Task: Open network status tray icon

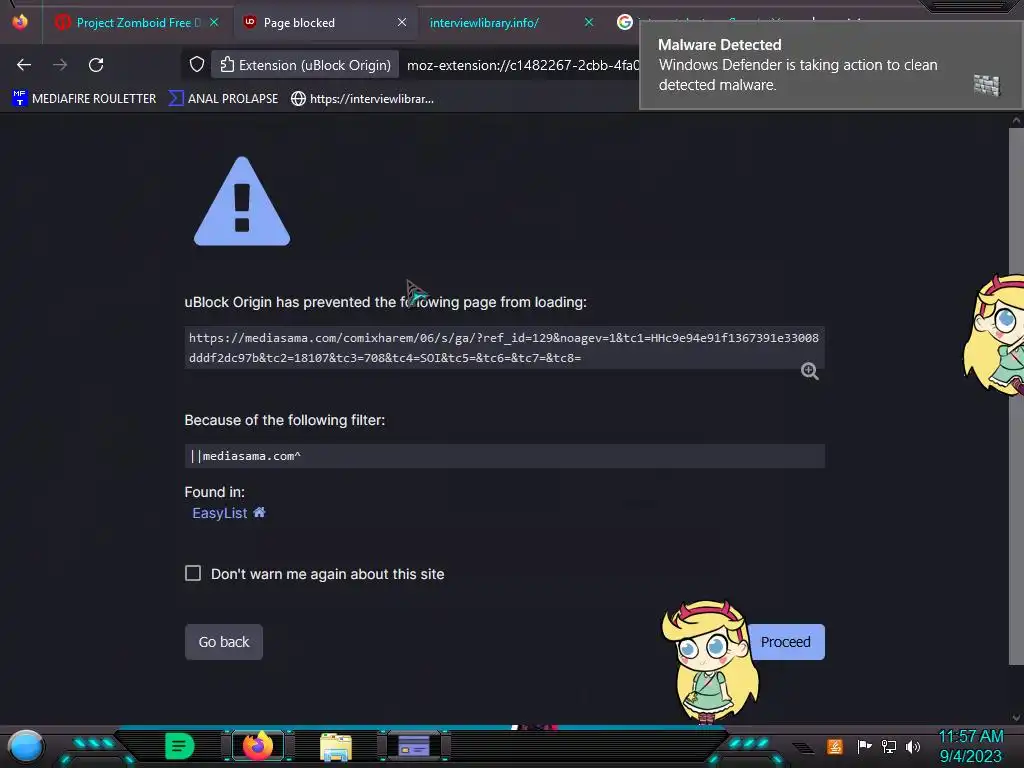Action: (x=888, y=746)
